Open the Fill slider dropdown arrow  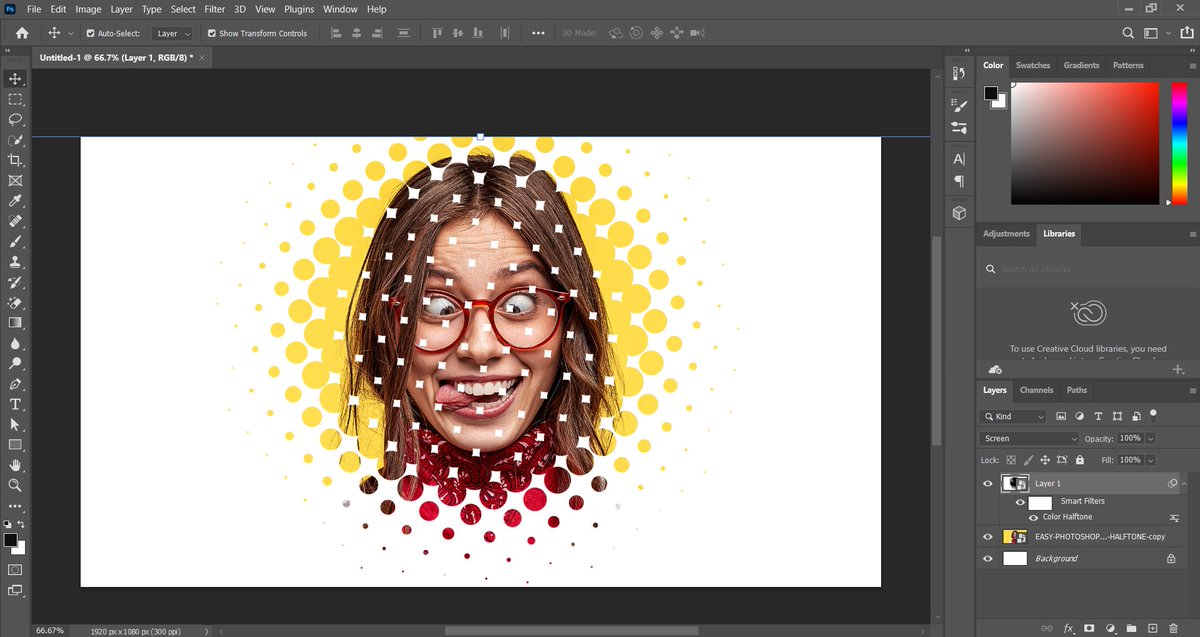click(x=1151, y=460)
